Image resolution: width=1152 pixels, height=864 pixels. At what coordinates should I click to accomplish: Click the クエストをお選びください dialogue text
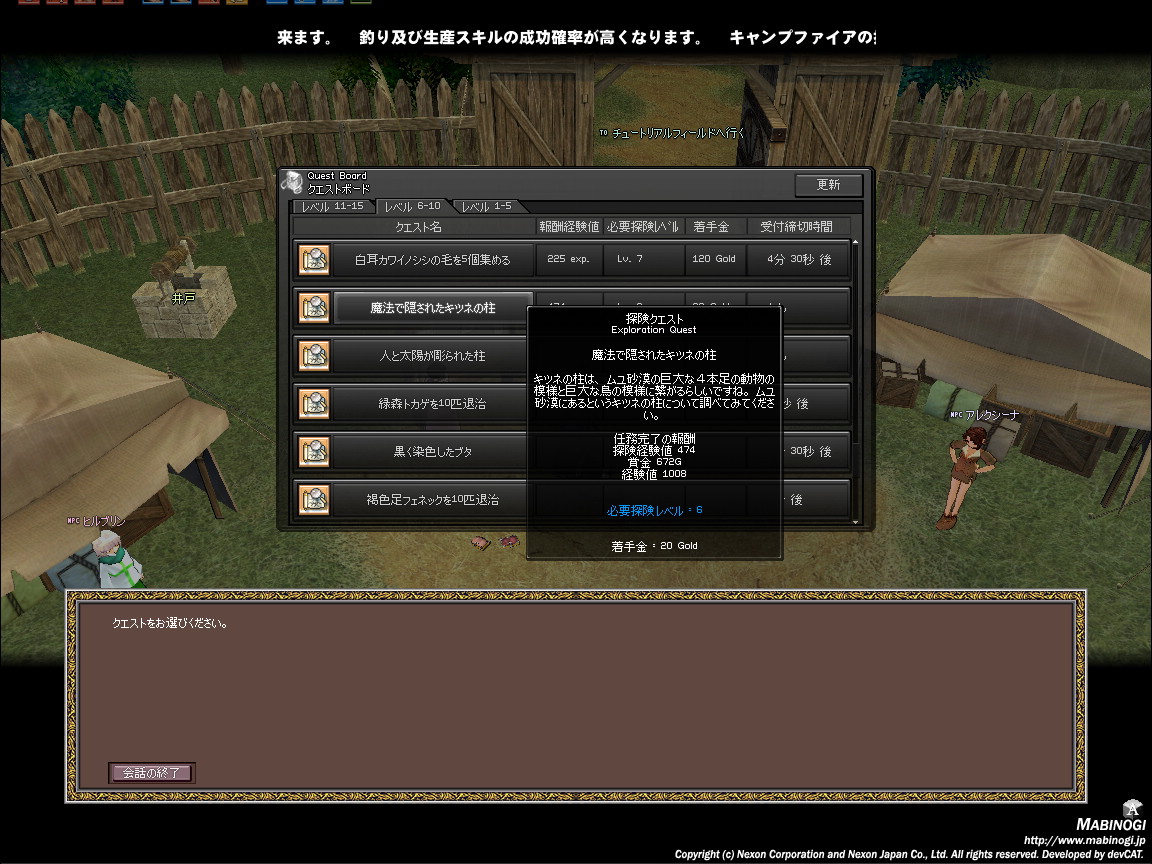point(170,623)
